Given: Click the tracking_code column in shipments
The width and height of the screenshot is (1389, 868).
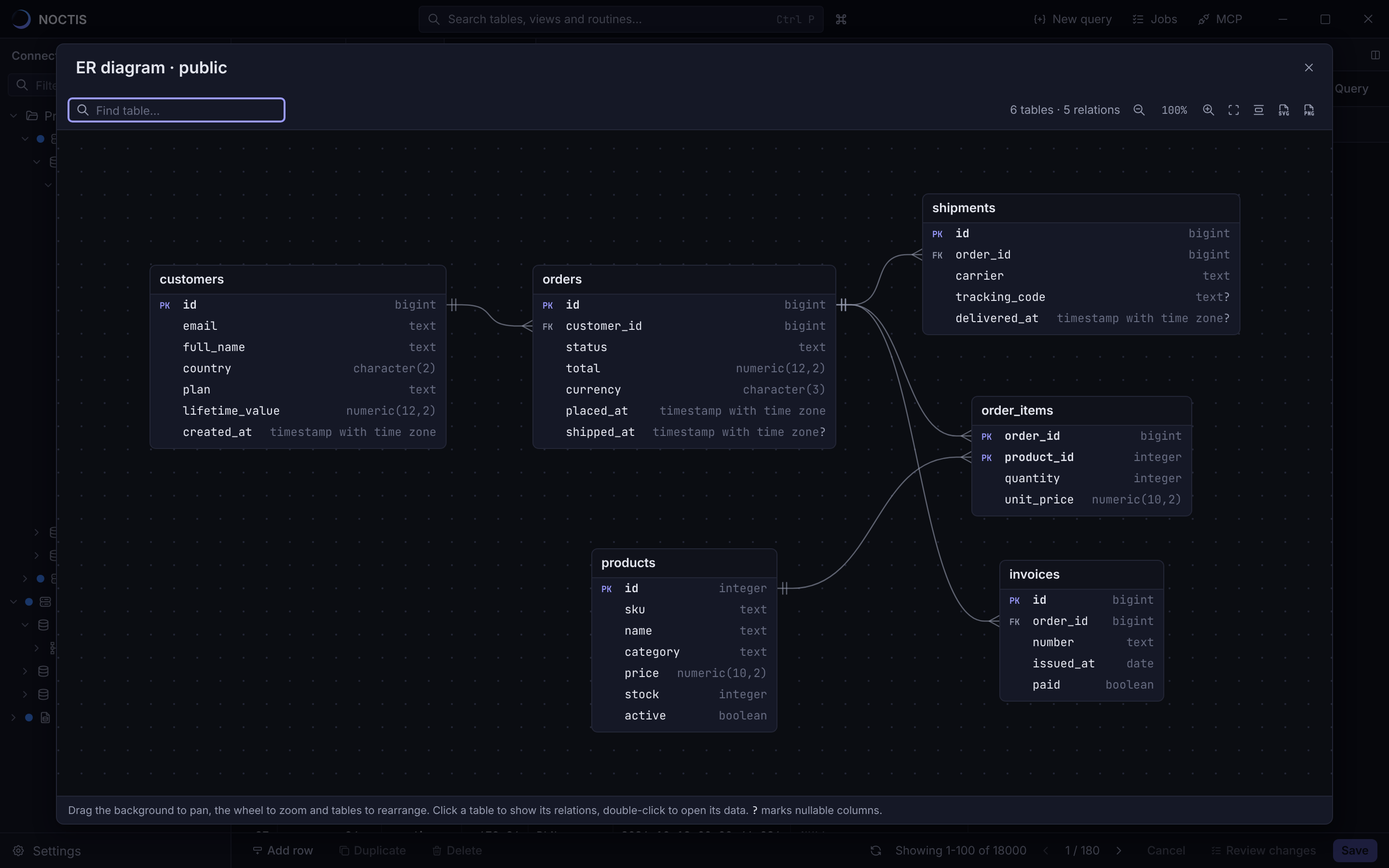Looking at the screenshot, I should (1081, 298).
